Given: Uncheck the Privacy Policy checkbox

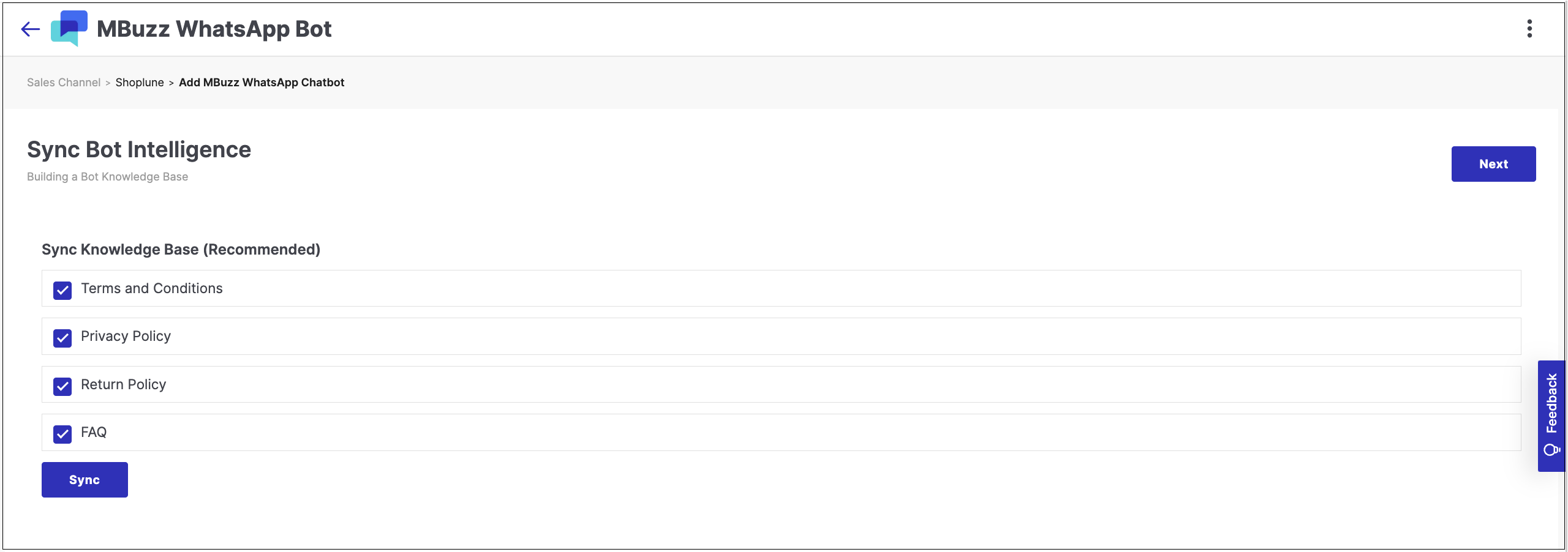Looking at the screenshot, I should click(62, 338).
